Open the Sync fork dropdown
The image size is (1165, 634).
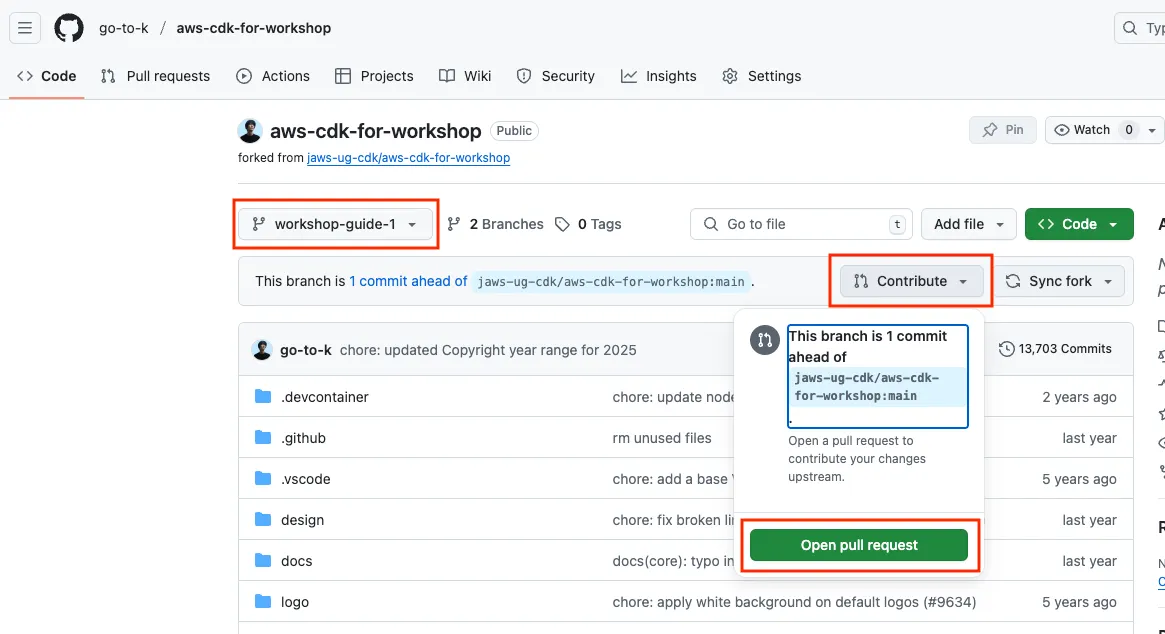1059,281
